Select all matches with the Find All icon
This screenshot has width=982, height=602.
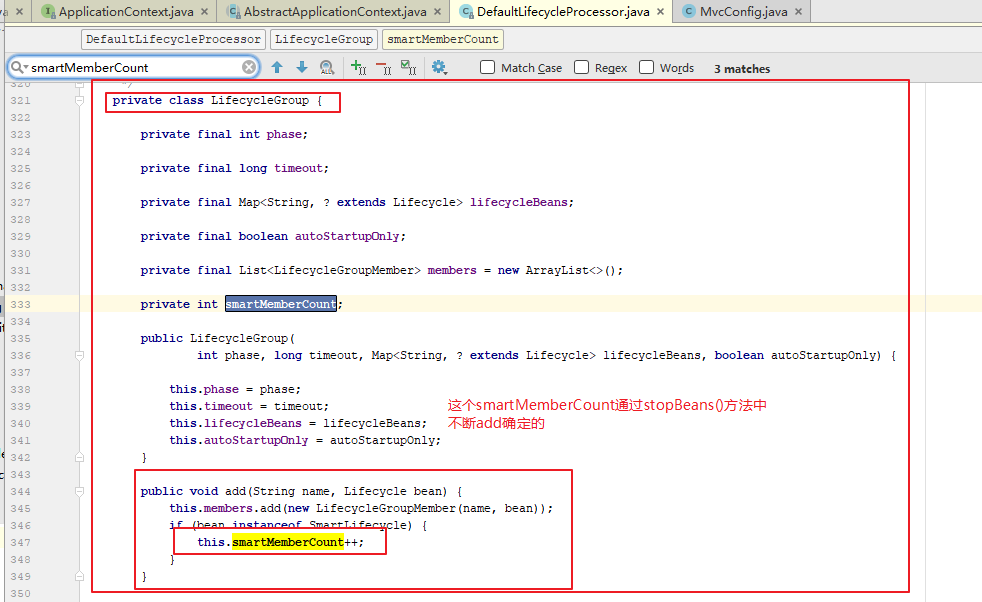tap(327, 67)
